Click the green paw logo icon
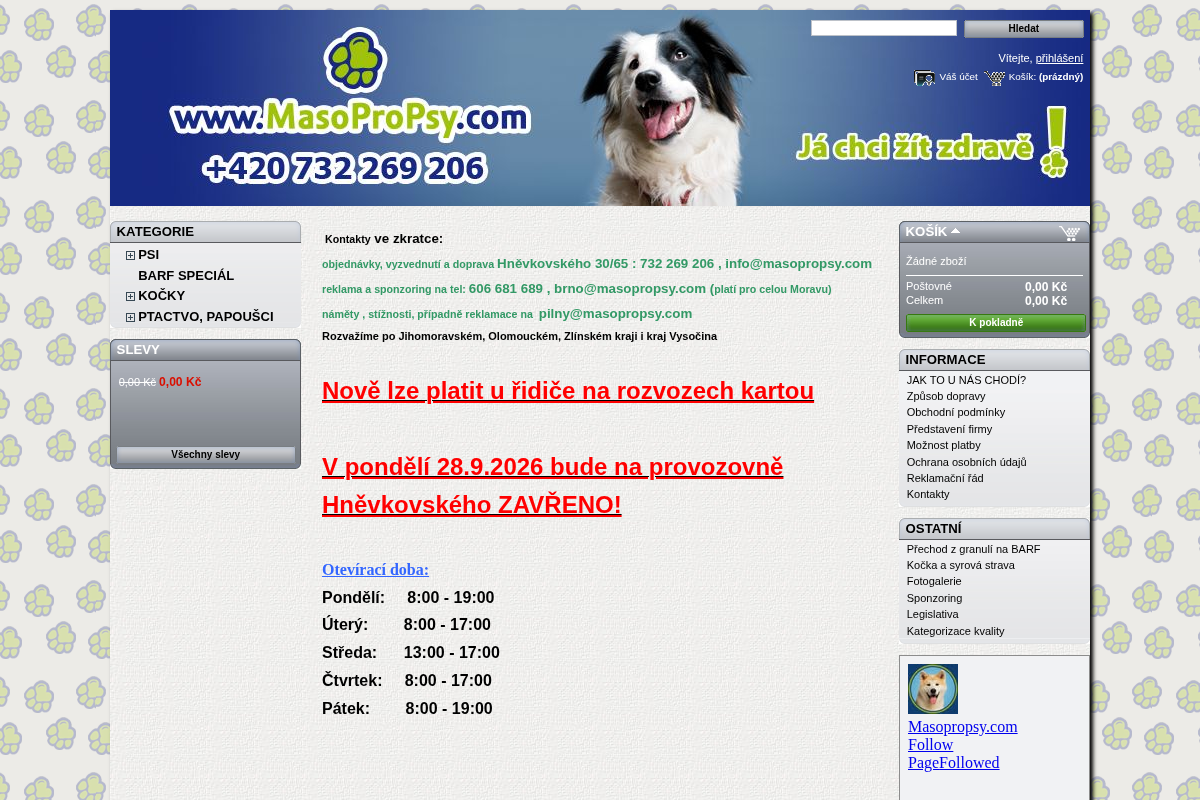The image size is (1200, 800). click(x=355, y=60)
